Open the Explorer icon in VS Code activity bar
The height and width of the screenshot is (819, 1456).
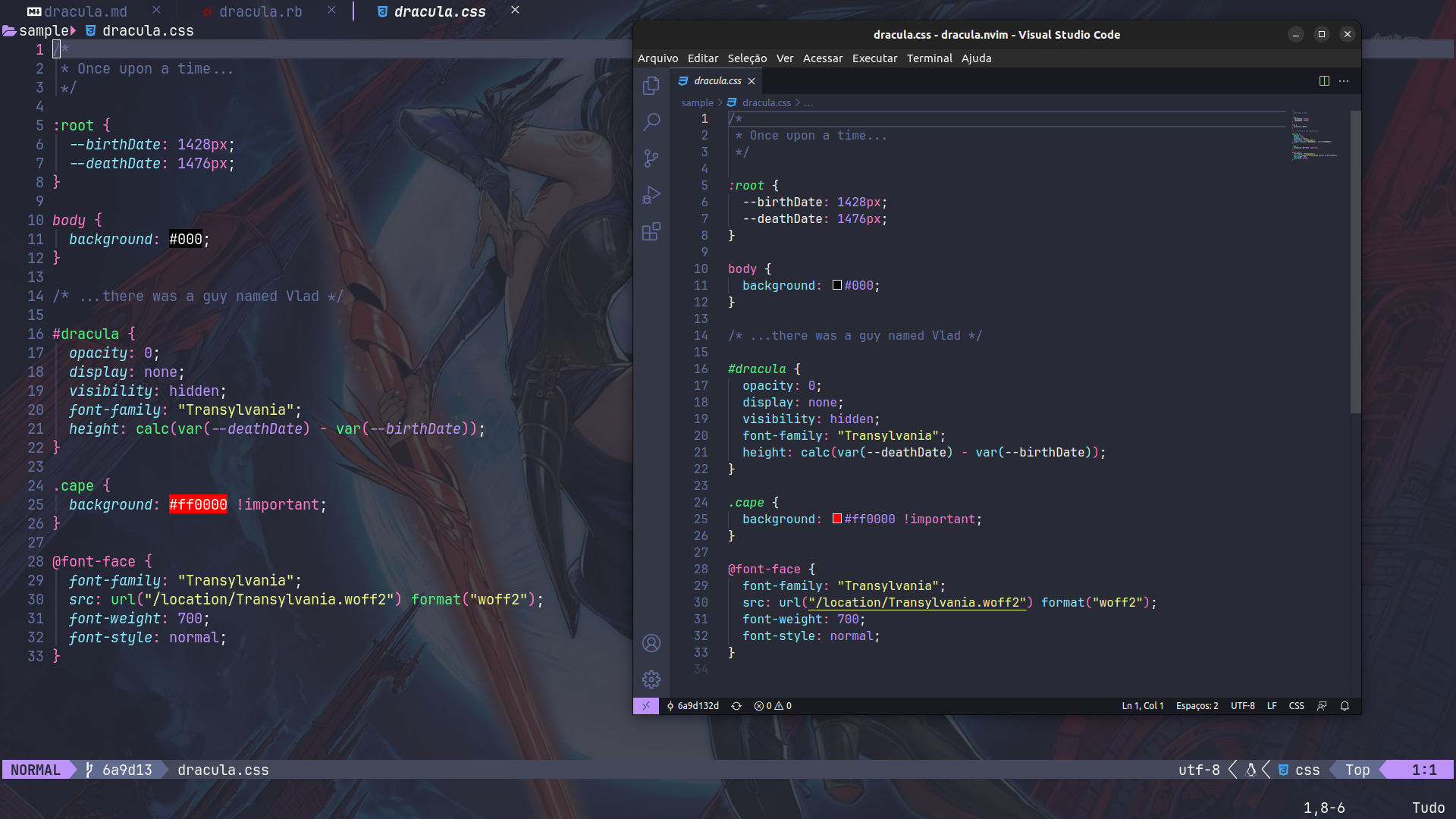(651, 86)
